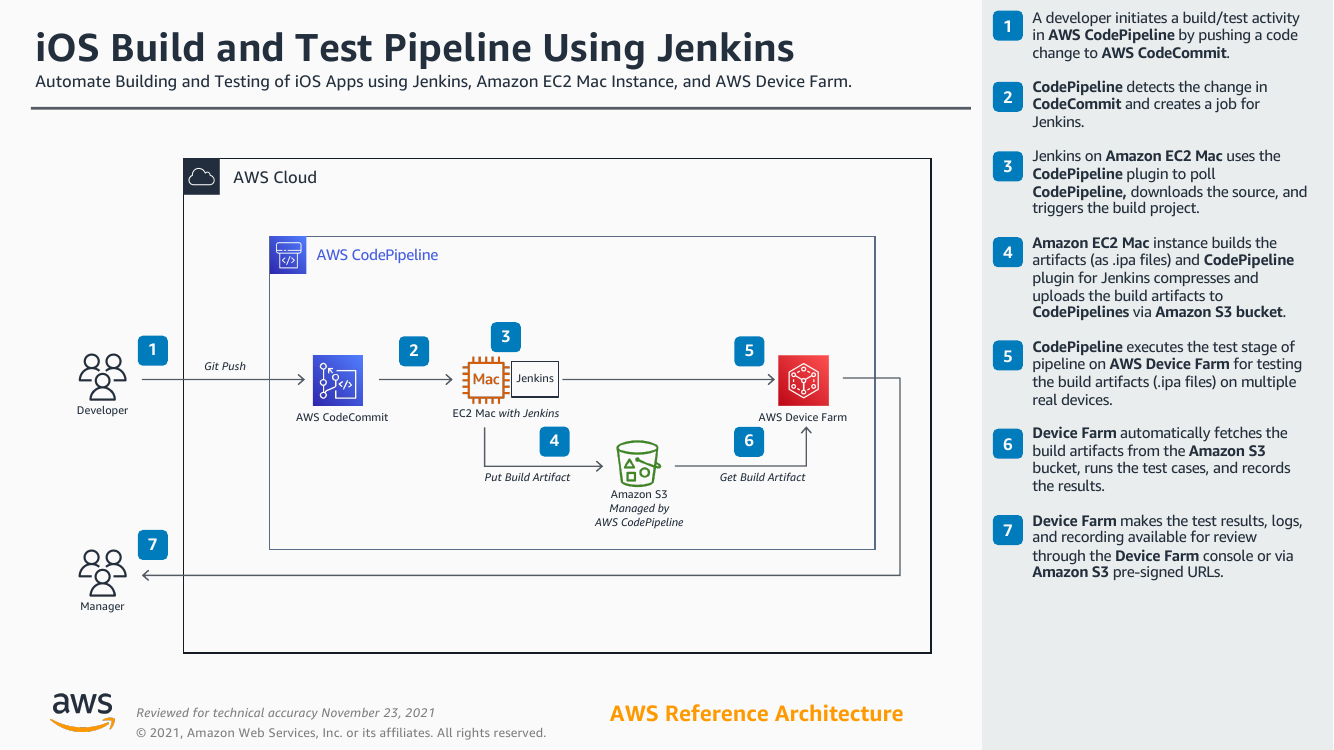The image size is (1334, 750).
Task: Click the Amazon S3 bucket icon
Action: (x=639, y=462)
